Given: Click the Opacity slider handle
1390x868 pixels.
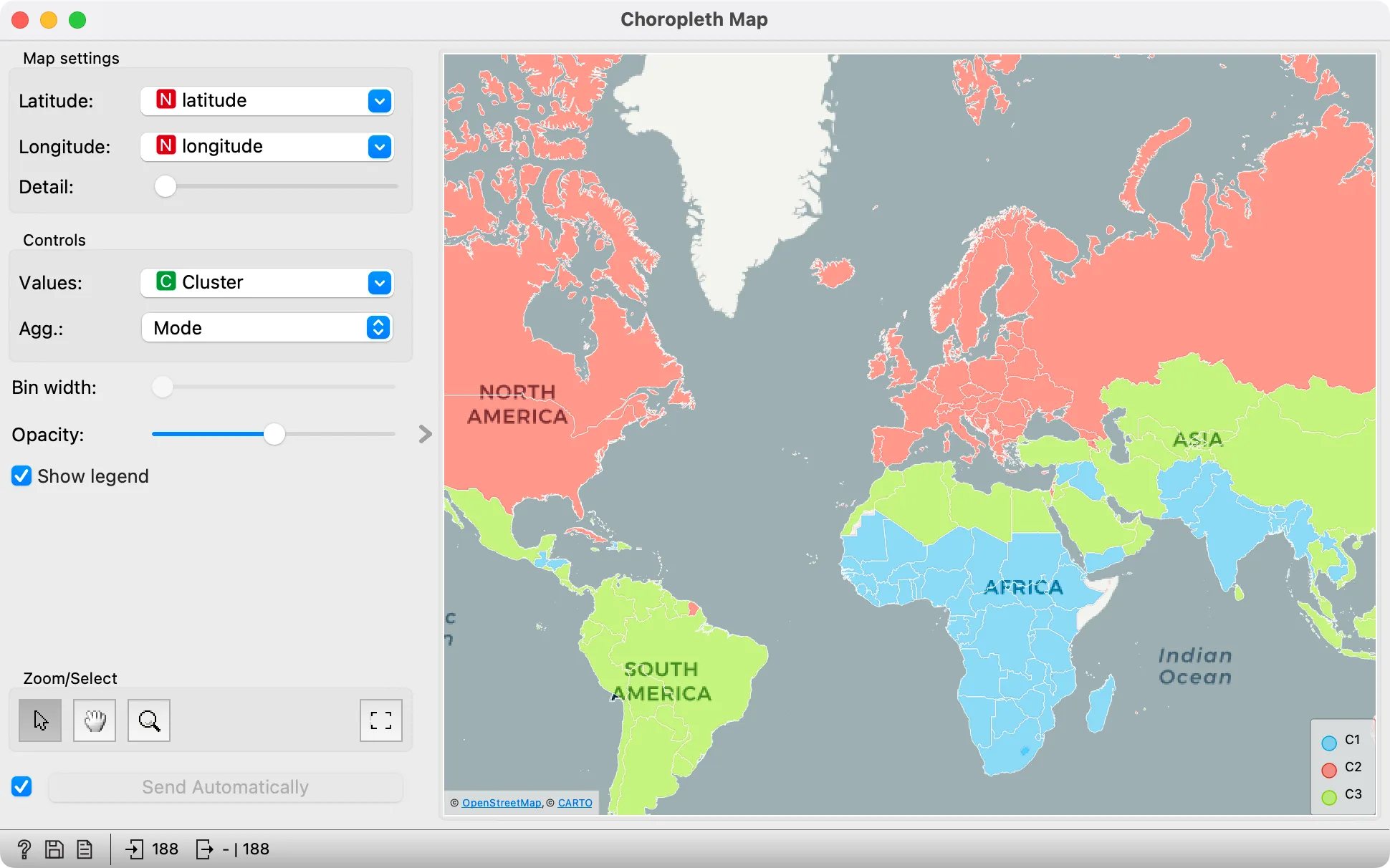Looking at the screenshot, I should 274,434.
